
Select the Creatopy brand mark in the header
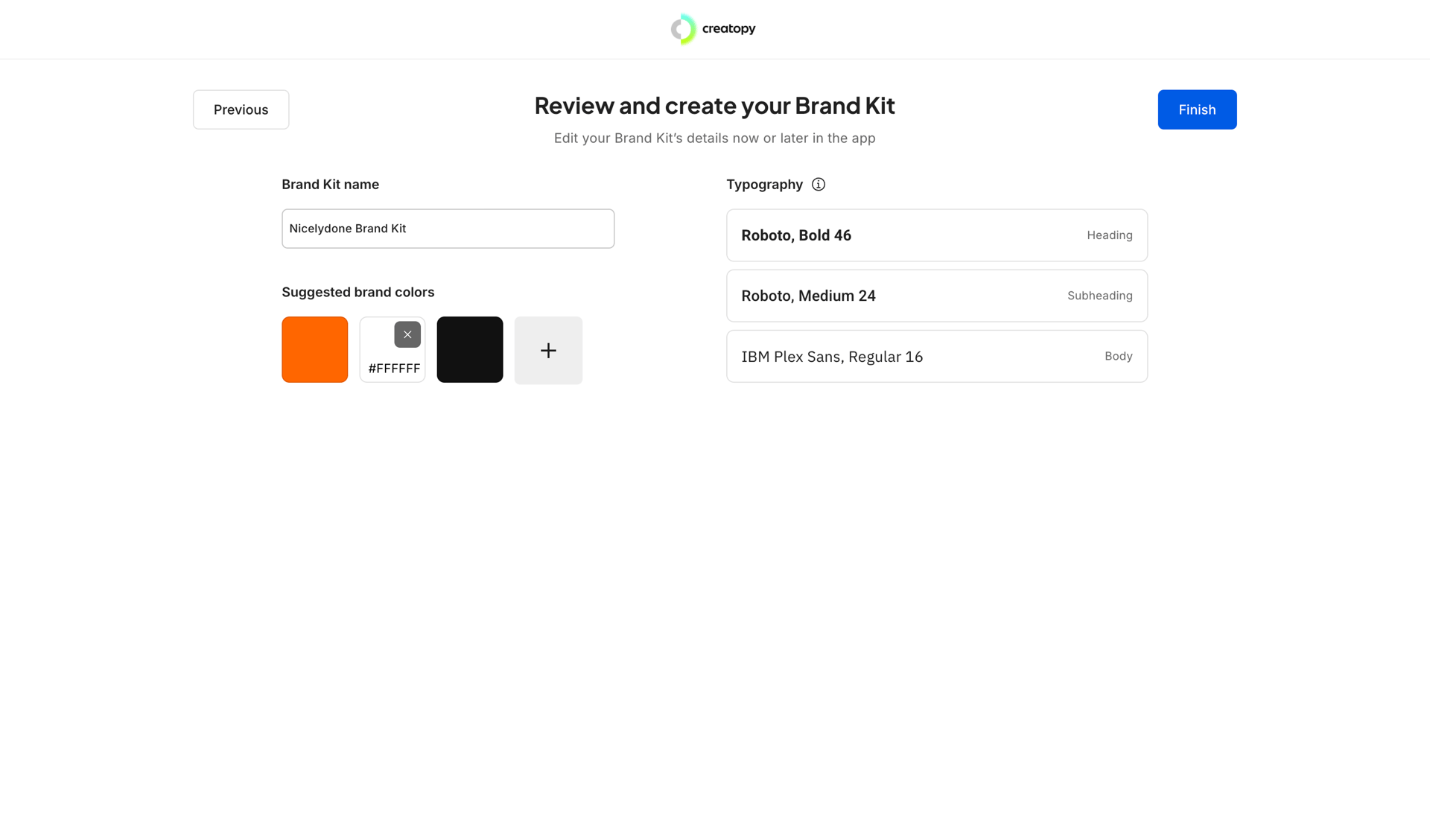click(x=682, y=28)
